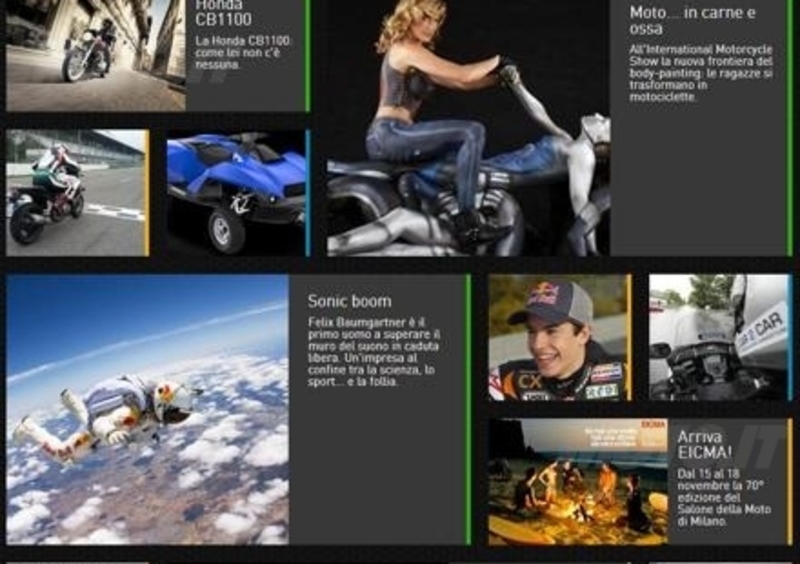Click 'Moto... in carne e ossa' headline

pos(692,20)
